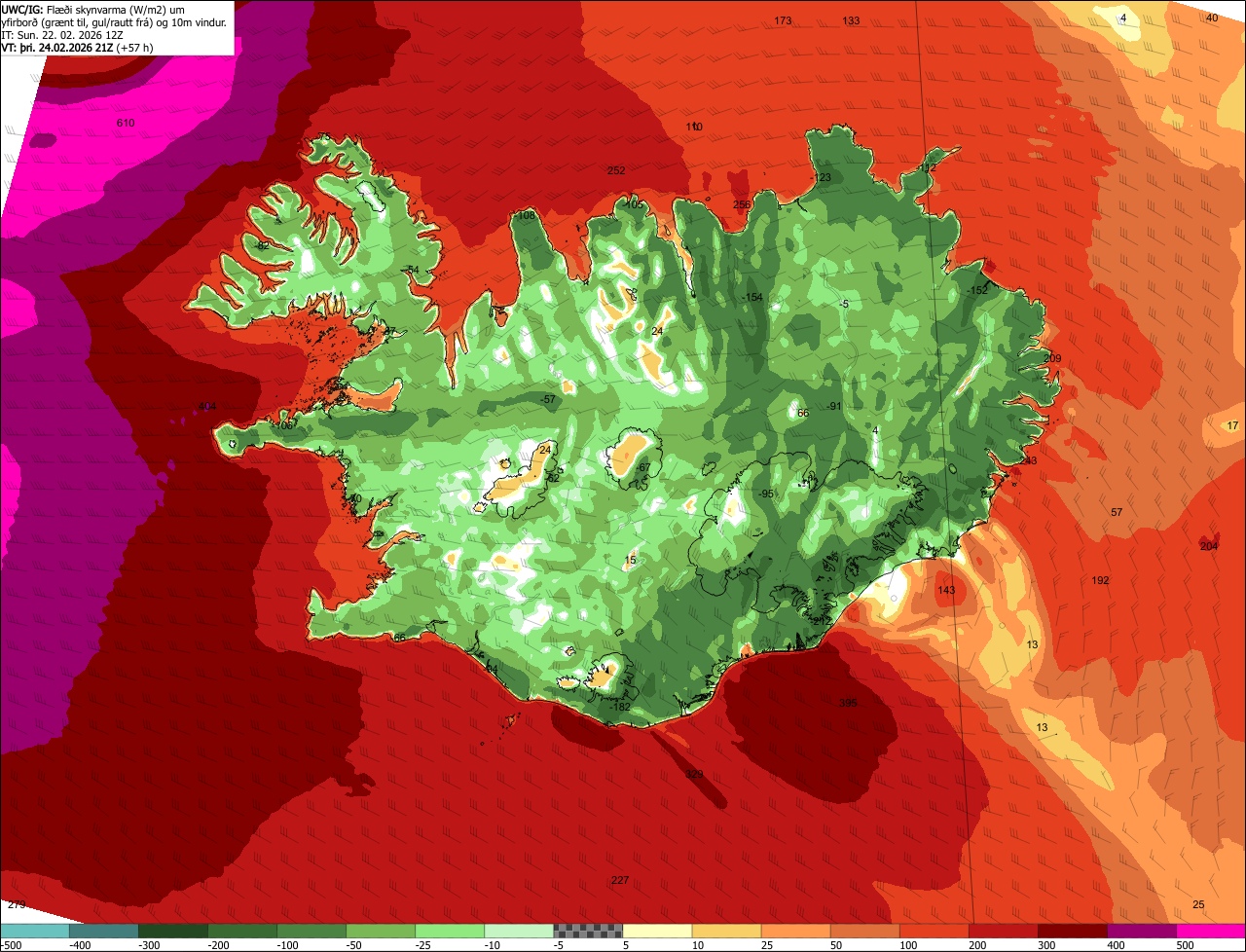Image resolution: width=1246 pixels, height=952 pixels.
Task: Click the '192' value in the eastern sea
Action: coord(1100,580)
